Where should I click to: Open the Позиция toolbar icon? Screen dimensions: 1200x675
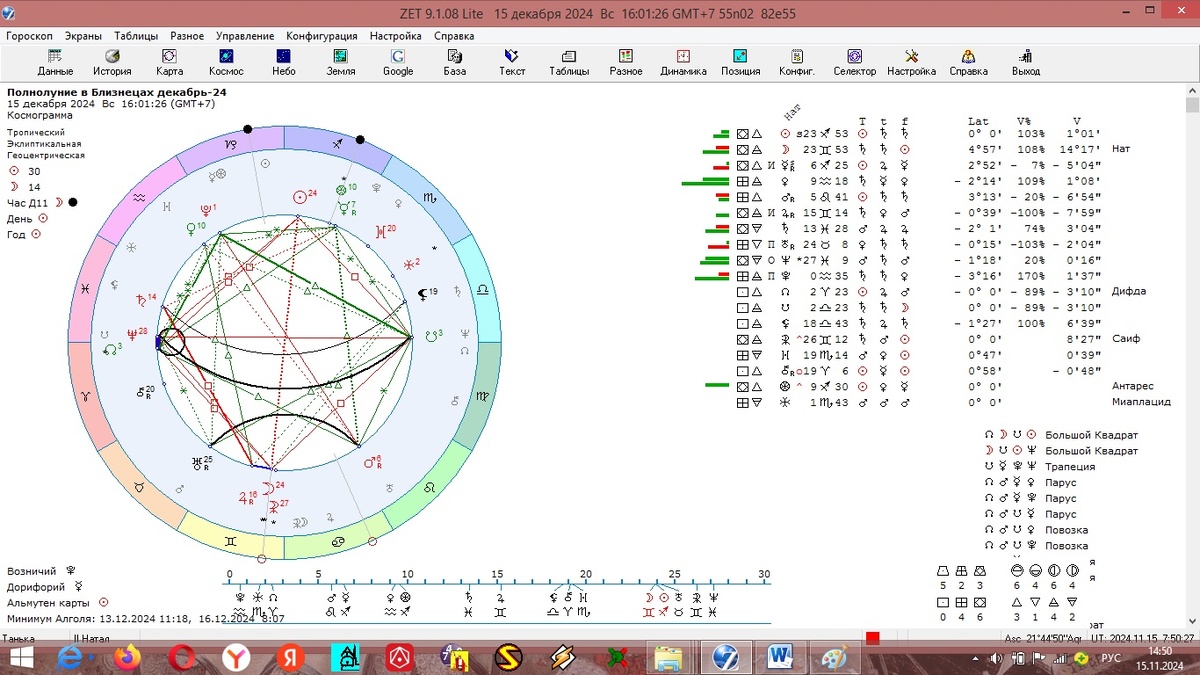pos(740,62)
